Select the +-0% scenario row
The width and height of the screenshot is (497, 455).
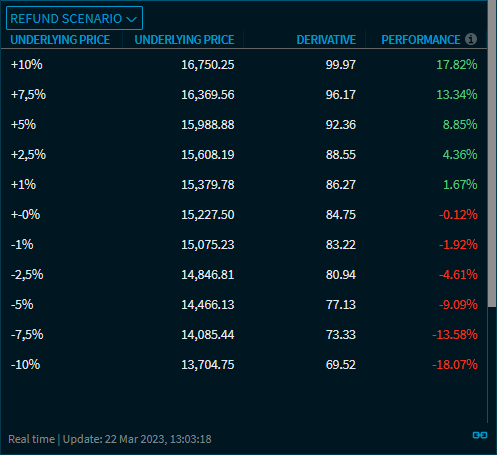tap(244, 215)
